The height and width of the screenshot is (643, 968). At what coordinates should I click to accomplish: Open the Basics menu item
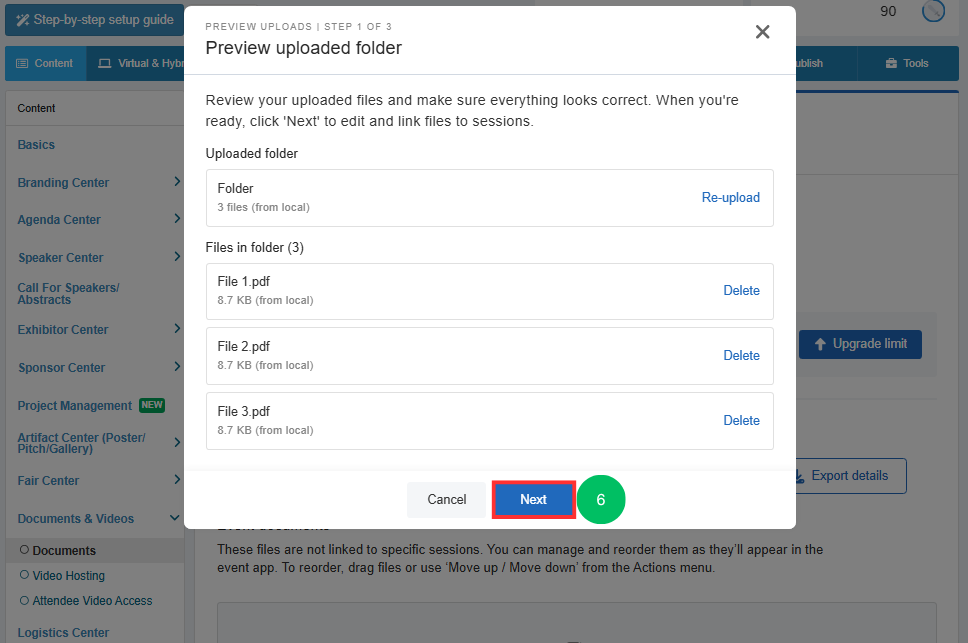click(36, 145)
